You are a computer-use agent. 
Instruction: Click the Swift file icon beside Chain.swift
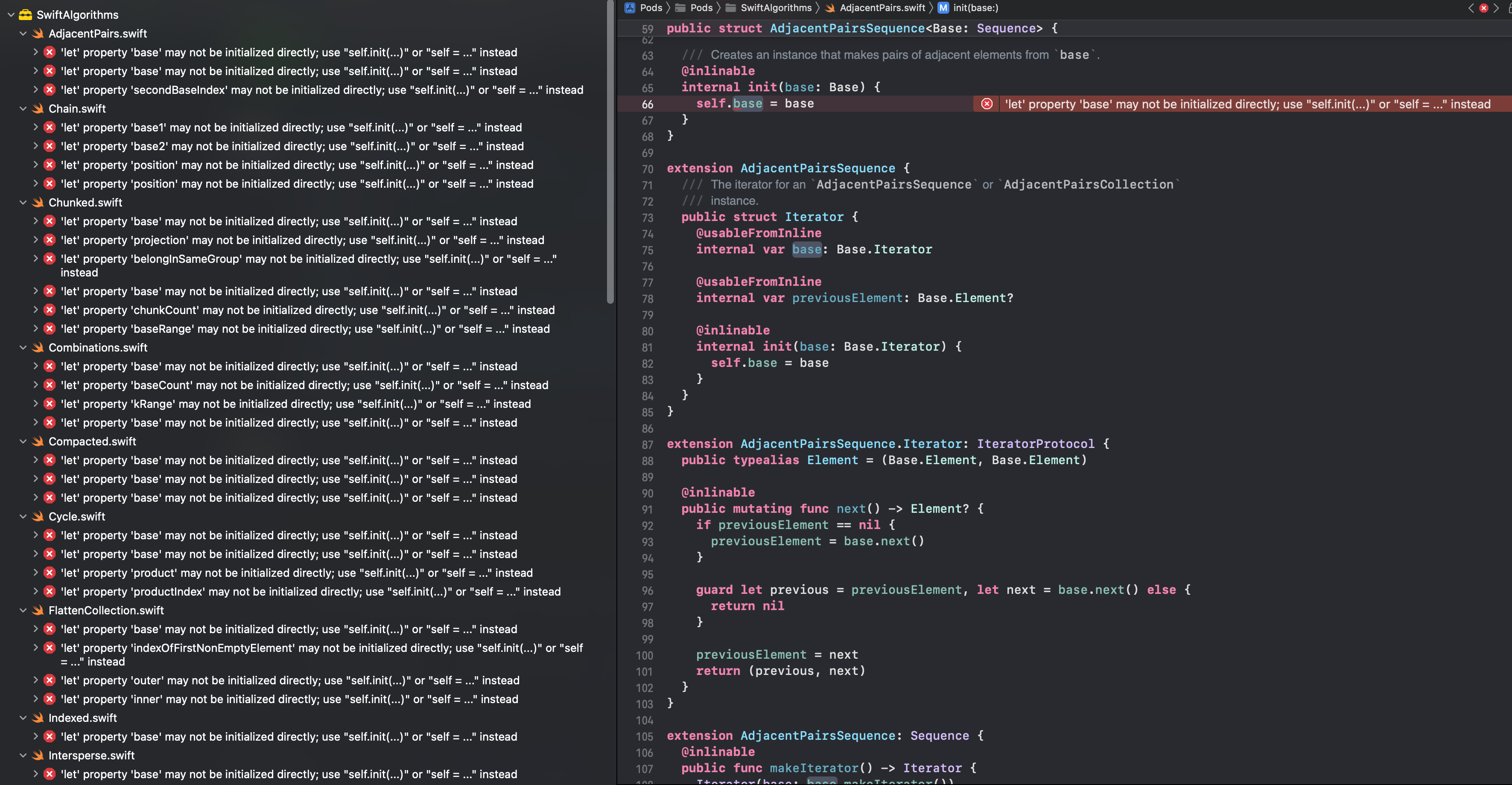[37, 108]
